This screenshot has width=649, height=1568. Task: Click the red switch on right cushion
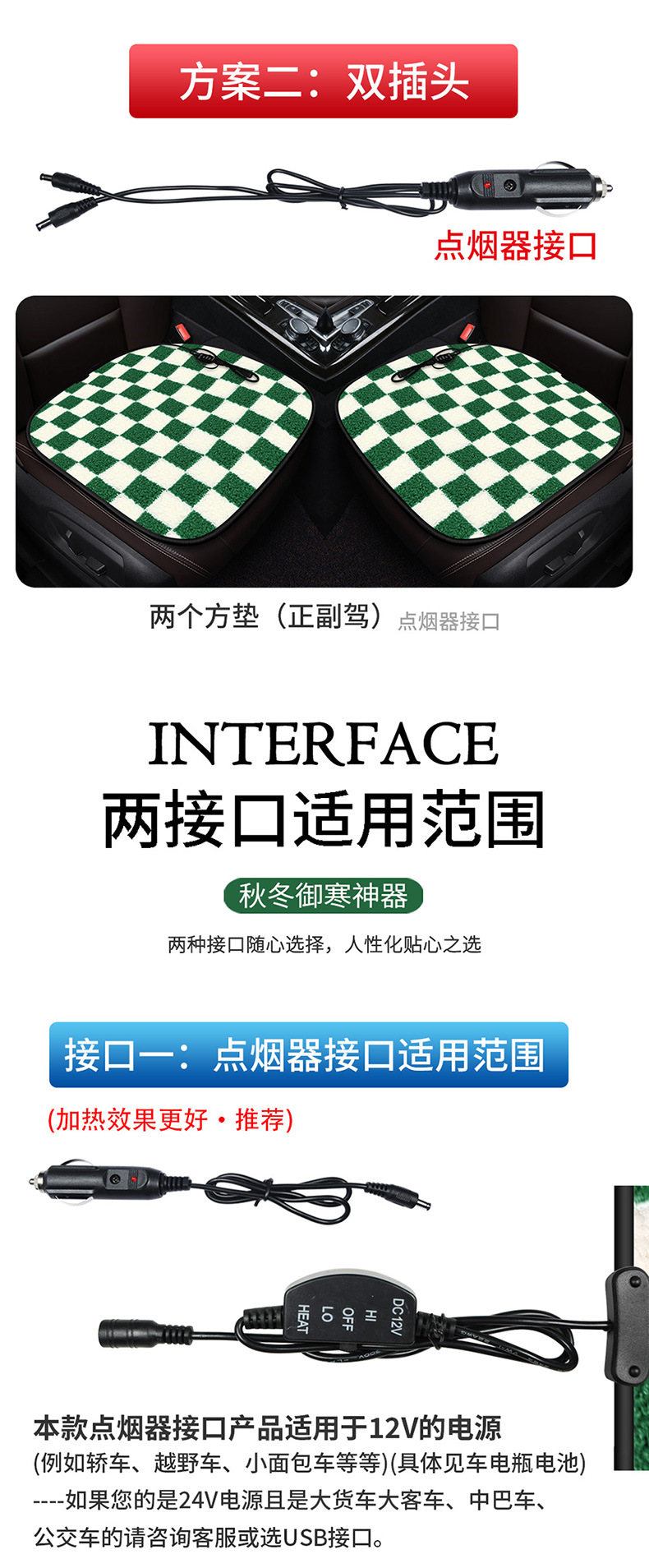tap(467, 332)
